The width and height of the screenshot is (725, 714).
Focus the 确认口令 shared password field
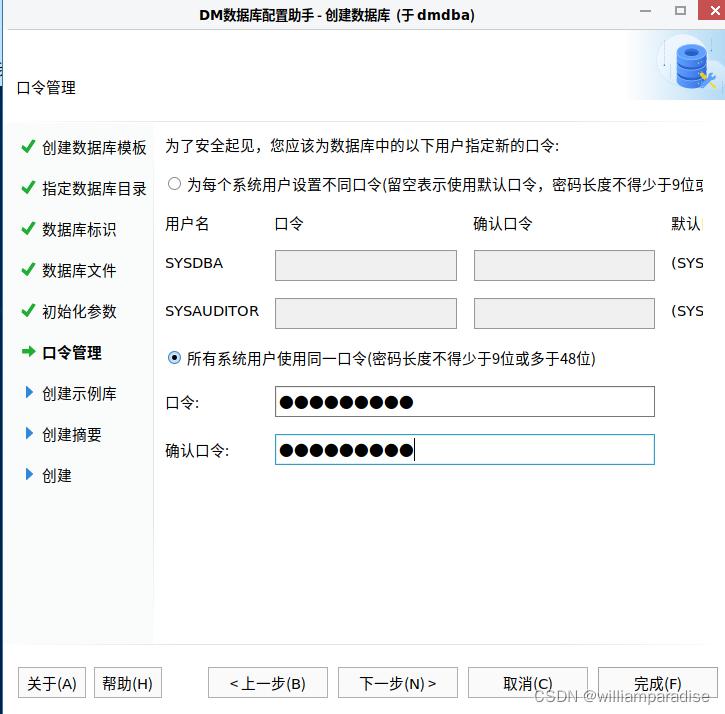tap(464, 450)
